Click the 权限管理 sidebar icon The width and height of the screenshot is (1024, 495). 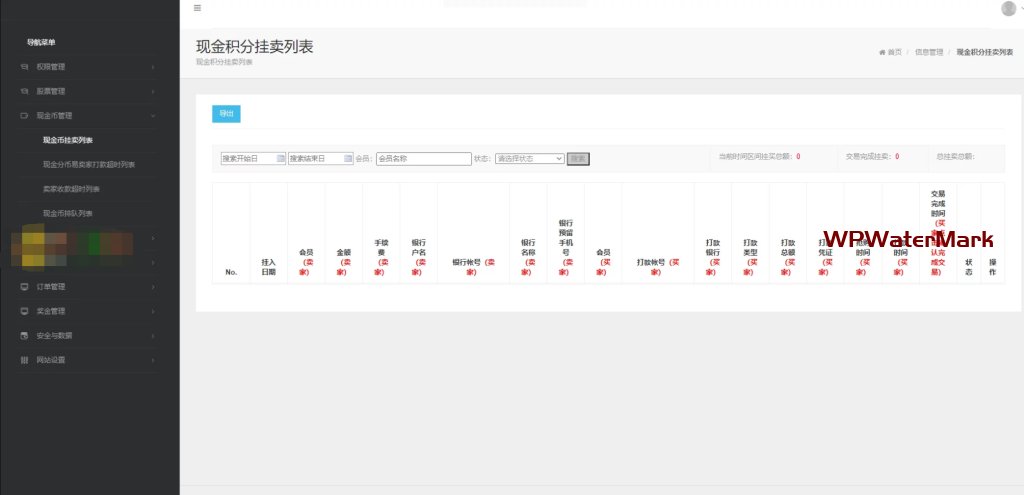[25, 67]
